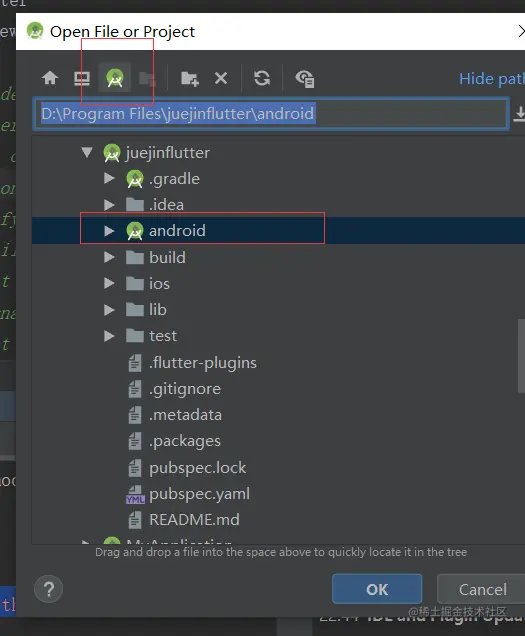Expand the android folder node
The height and width of the screenshot is (636, 525).
point(109,231)
